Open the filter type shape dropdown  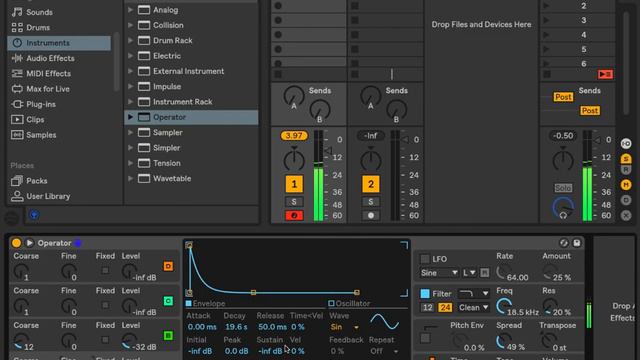[x=473, y=293]
